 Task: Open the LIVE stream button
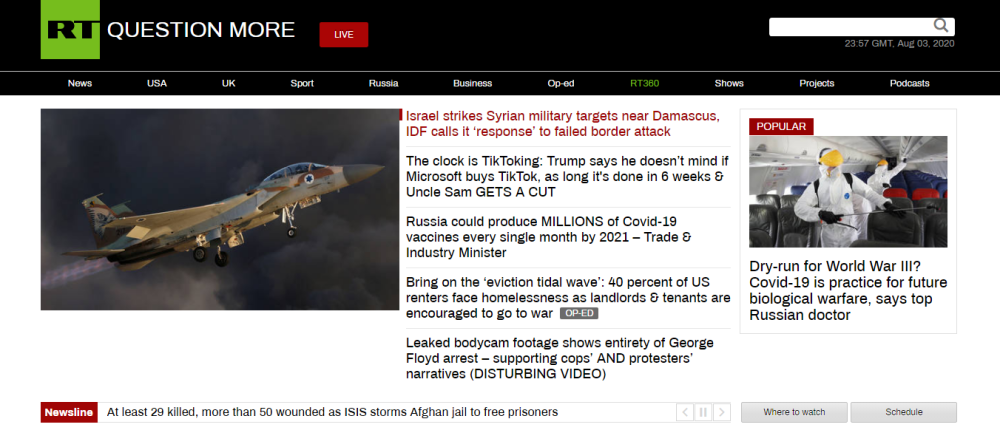click(344, 34)
